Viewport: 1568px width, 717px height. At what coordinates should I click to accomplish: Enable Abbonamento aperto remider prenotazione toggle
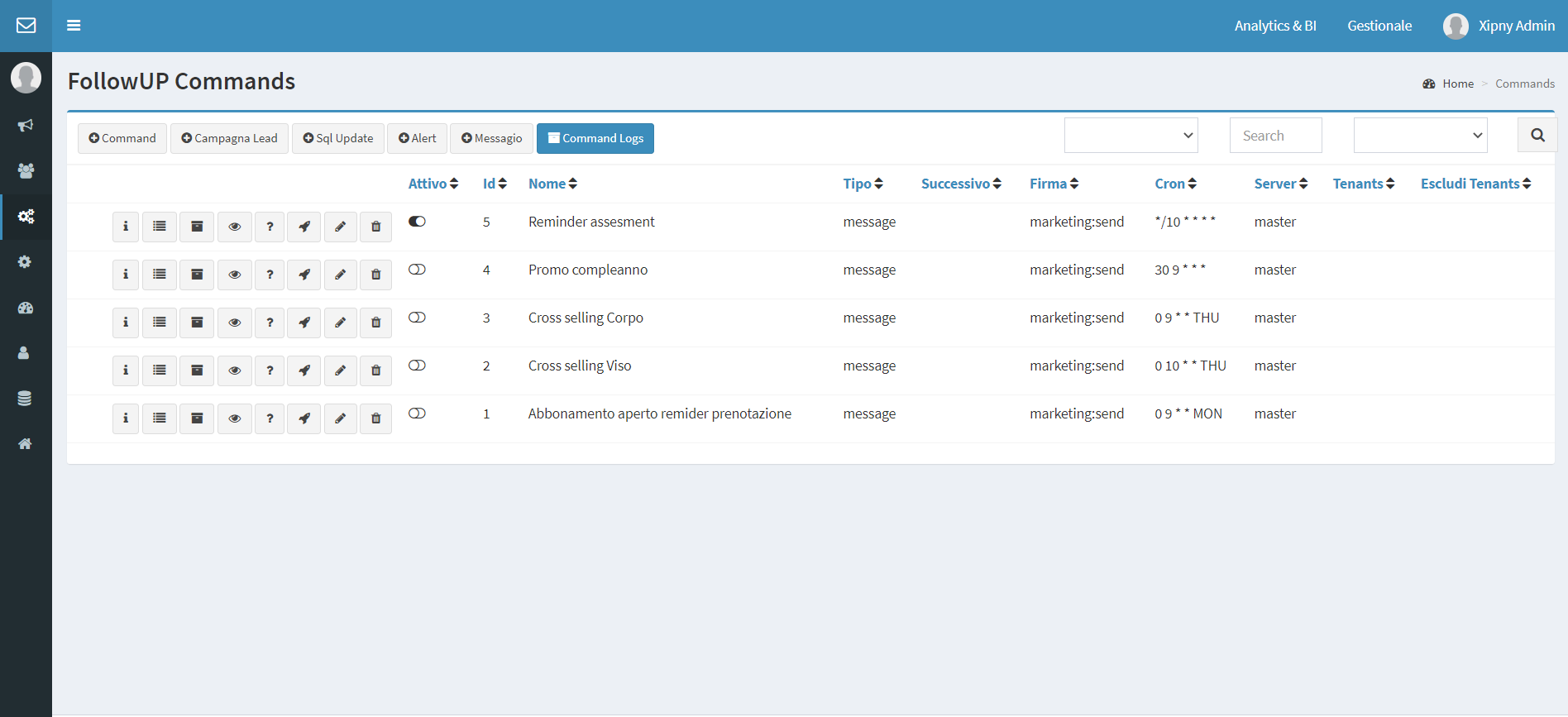417,413
